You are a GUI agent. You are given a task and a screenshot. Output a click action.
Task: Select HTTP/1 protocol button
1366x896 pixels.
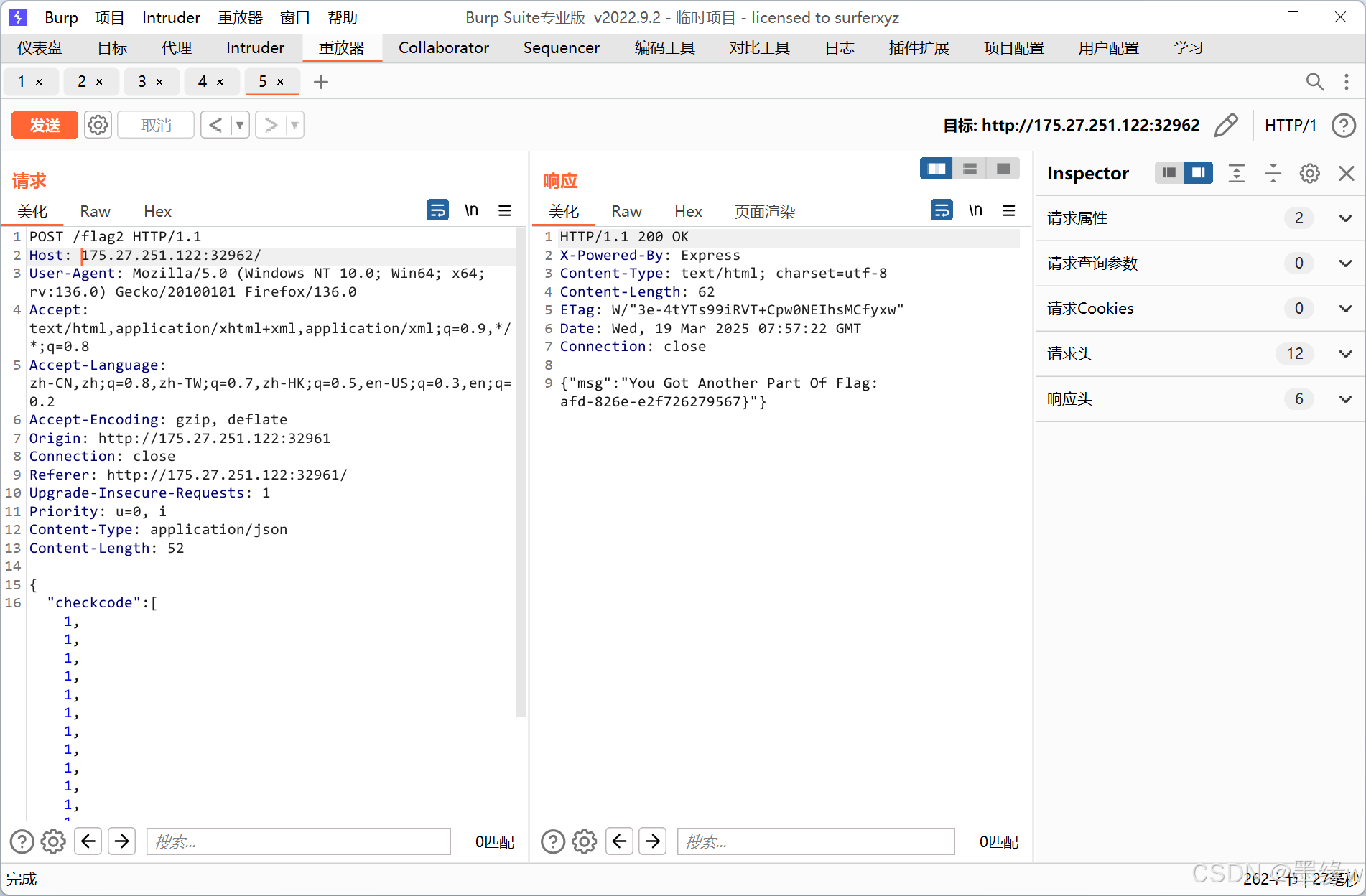point(1291,125)
